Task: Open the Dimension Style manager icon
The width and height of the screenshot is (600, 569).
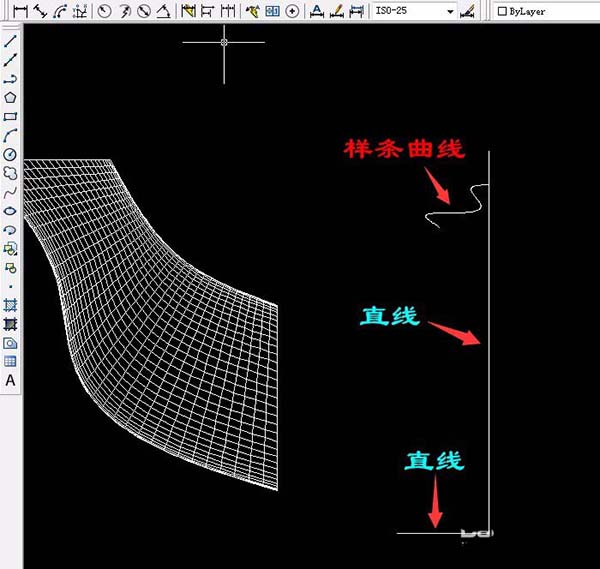Action: click(x=468, y=11)
